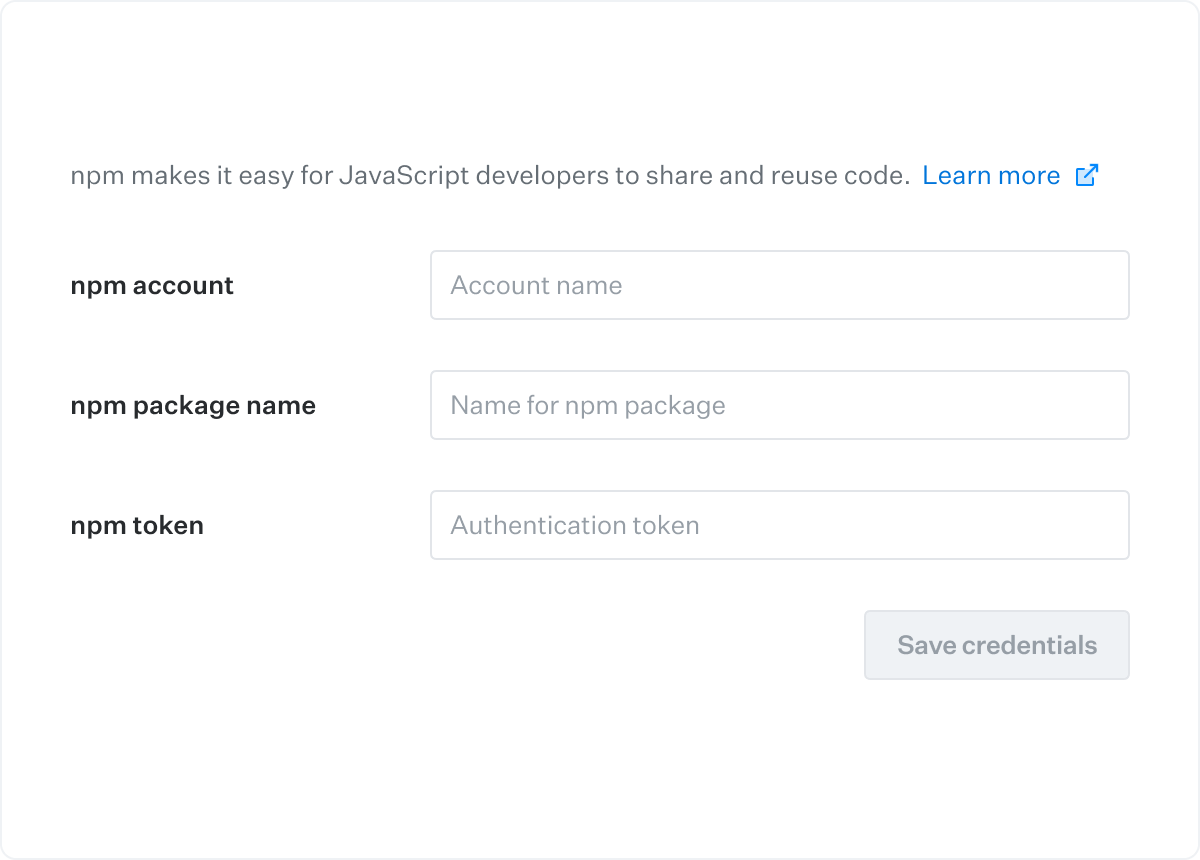Open the Learn more link

click(990, 176)
